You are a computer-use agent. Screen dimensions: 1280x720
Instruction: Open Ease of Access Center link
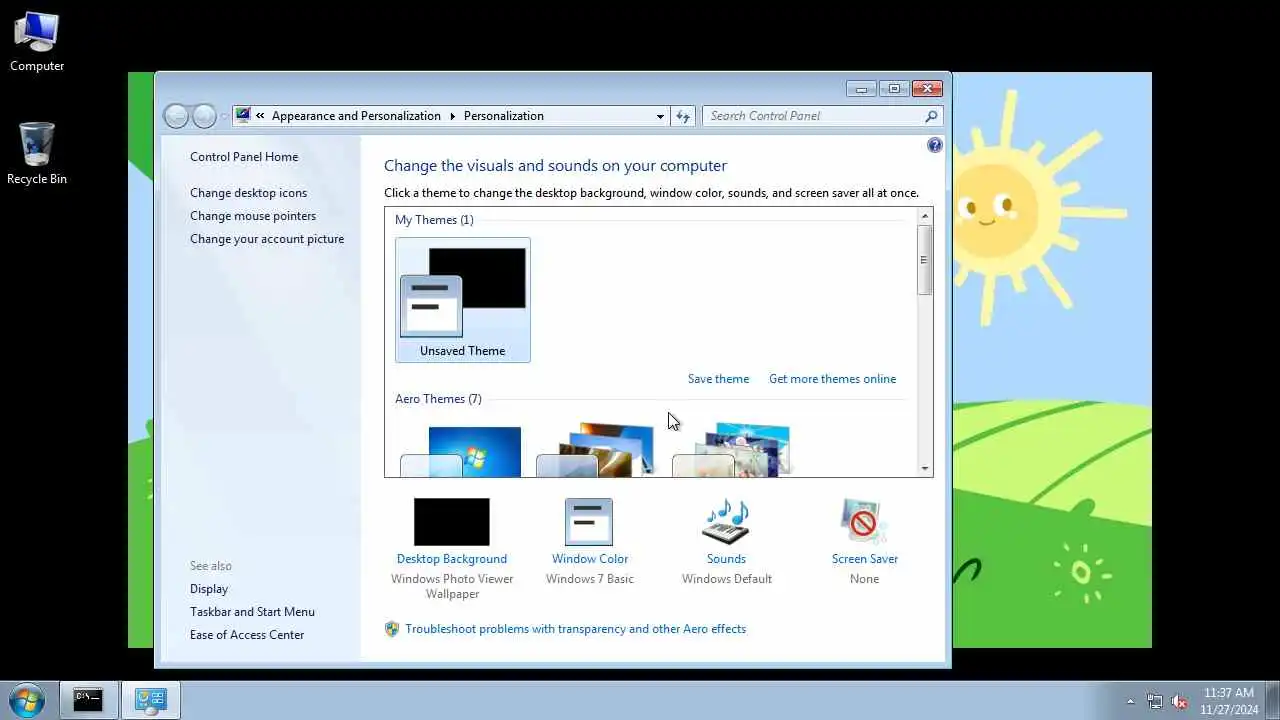coord(247,635)
